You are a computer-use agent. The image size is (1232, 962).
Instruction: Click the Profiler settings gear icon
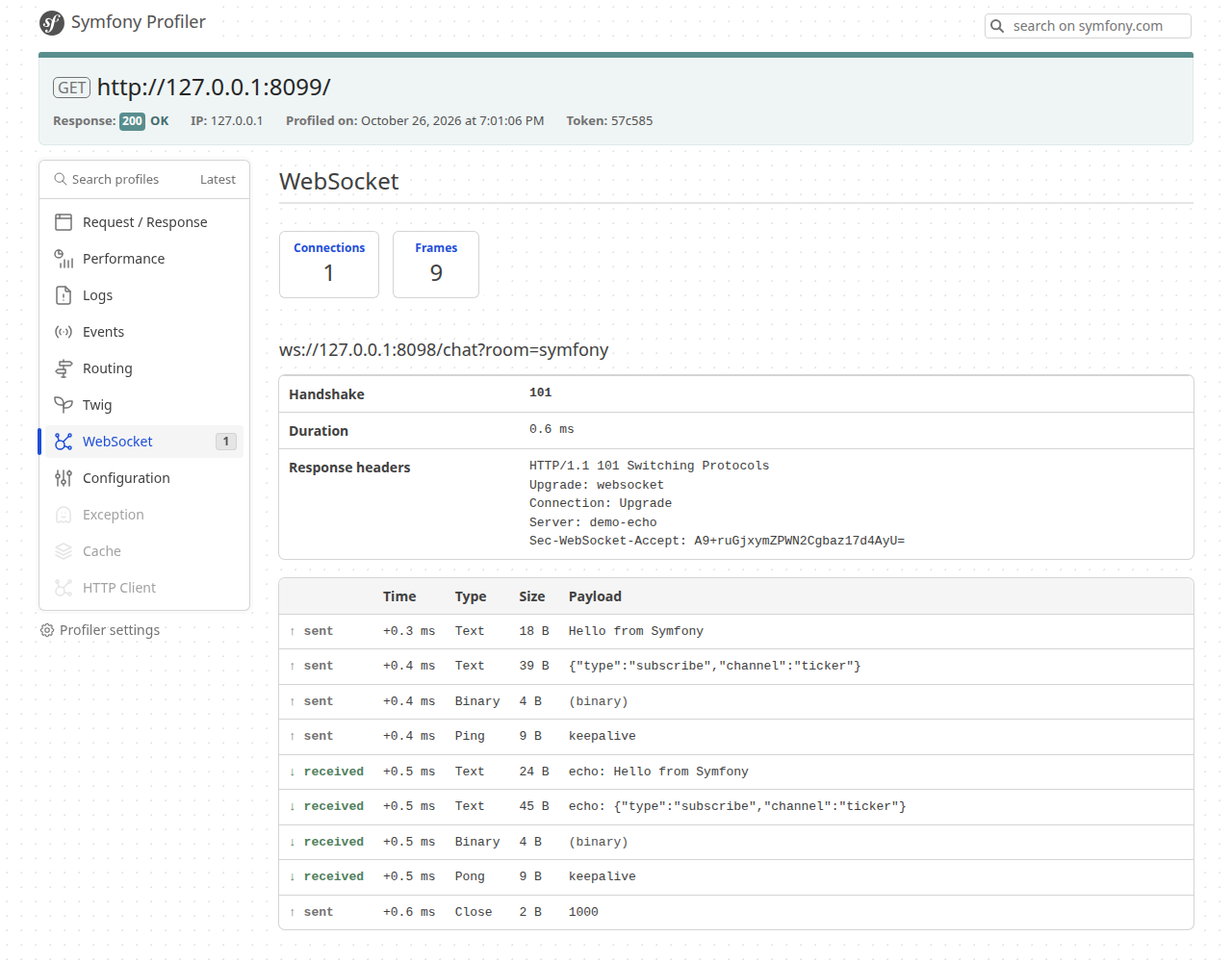tap(47, 630)
